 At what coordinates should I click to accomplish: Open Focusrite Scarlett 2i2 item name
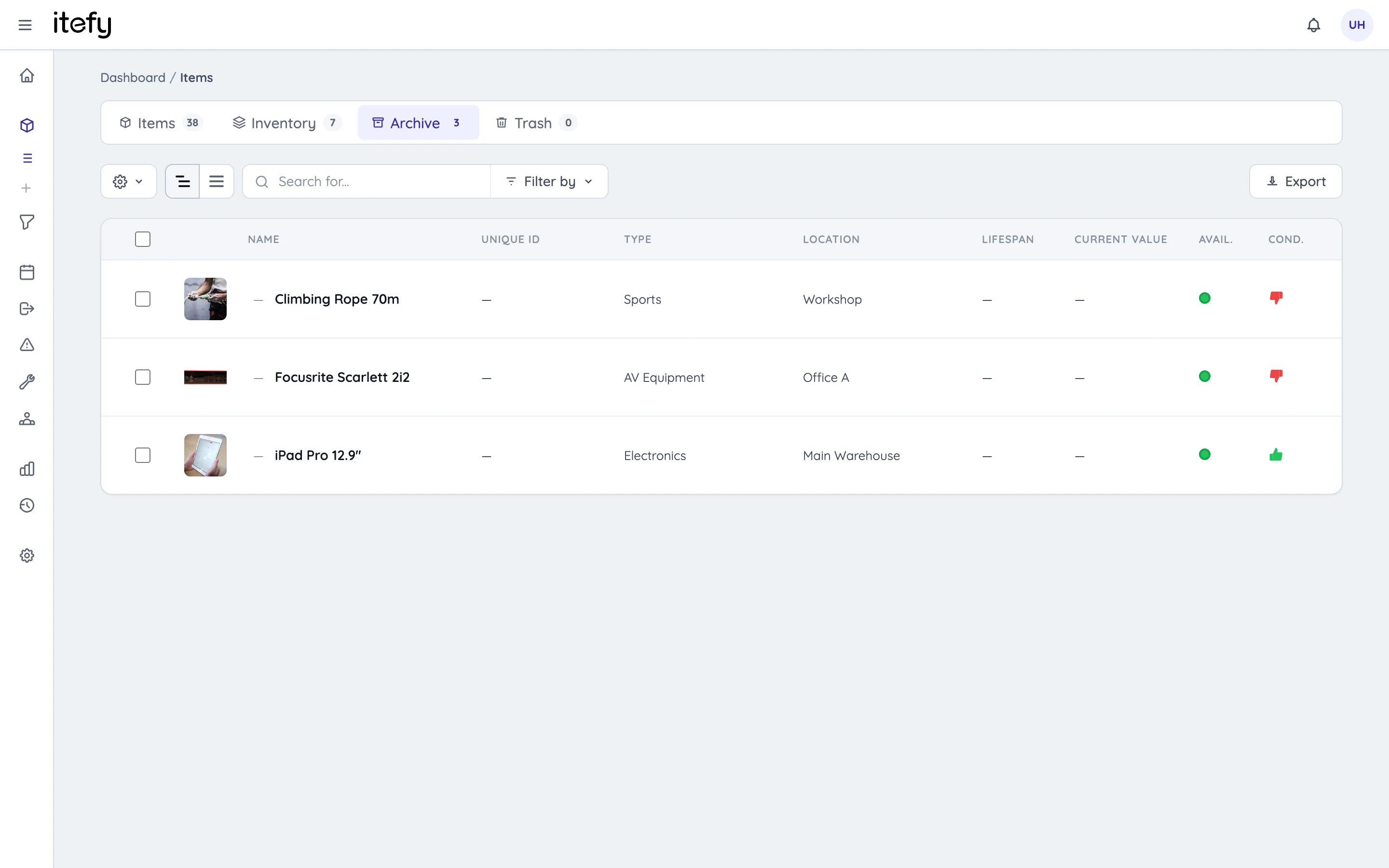click(x=342, y=377)
